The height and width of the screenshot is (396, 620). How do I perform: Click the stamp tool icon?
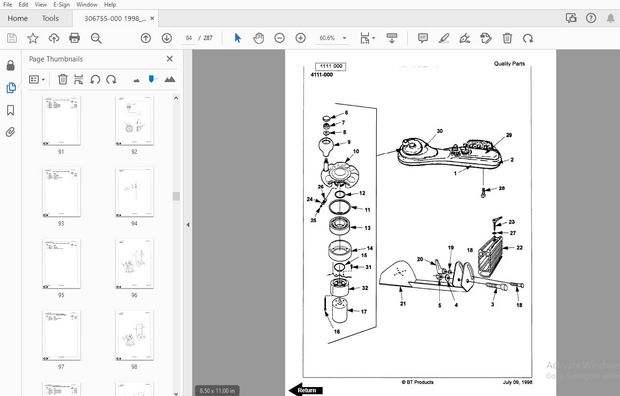pos(486,38)
